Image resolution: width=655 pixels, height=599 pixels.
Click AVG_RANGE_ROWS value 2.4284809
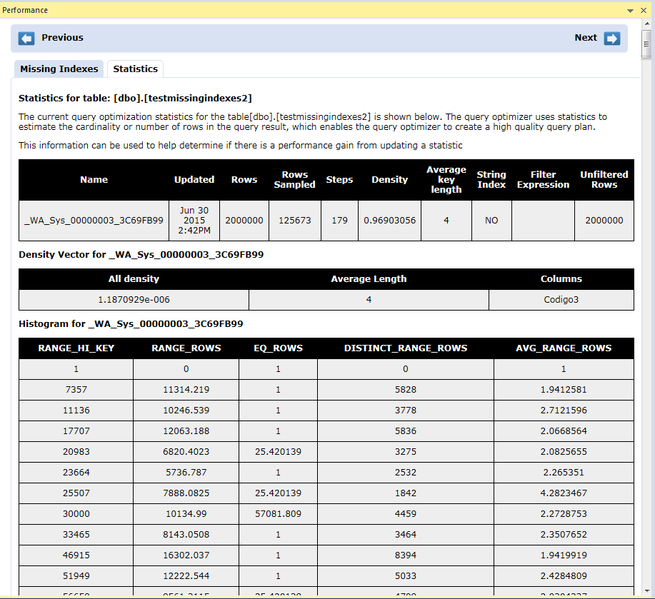point(564,576)
